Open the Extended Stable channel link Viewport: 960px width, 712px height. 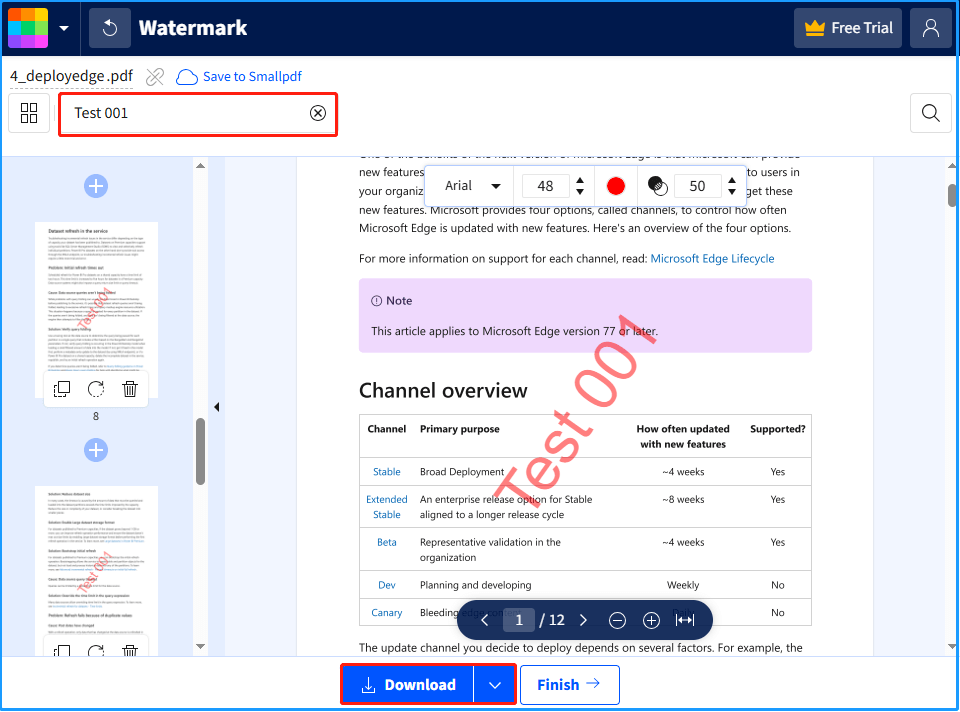click(386, 507)
